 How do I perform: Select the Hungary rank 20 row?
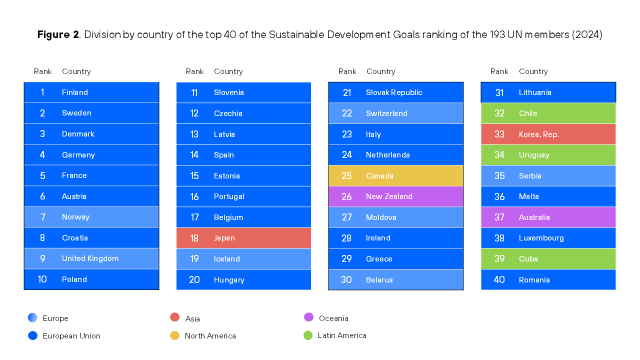[244, 280]
